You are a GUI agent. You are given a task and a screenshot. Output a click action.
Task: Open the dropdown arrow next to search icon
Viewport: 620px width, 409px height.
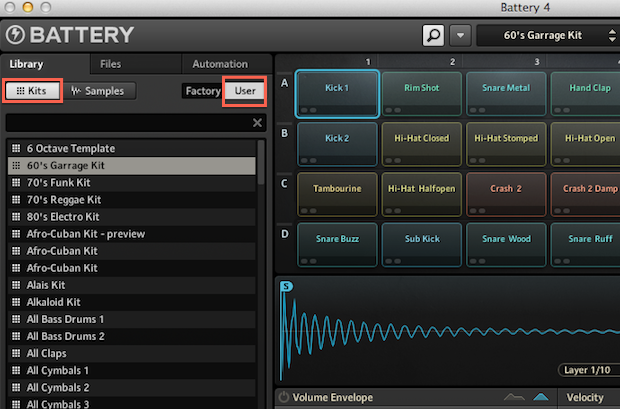(x=460, y=36)
